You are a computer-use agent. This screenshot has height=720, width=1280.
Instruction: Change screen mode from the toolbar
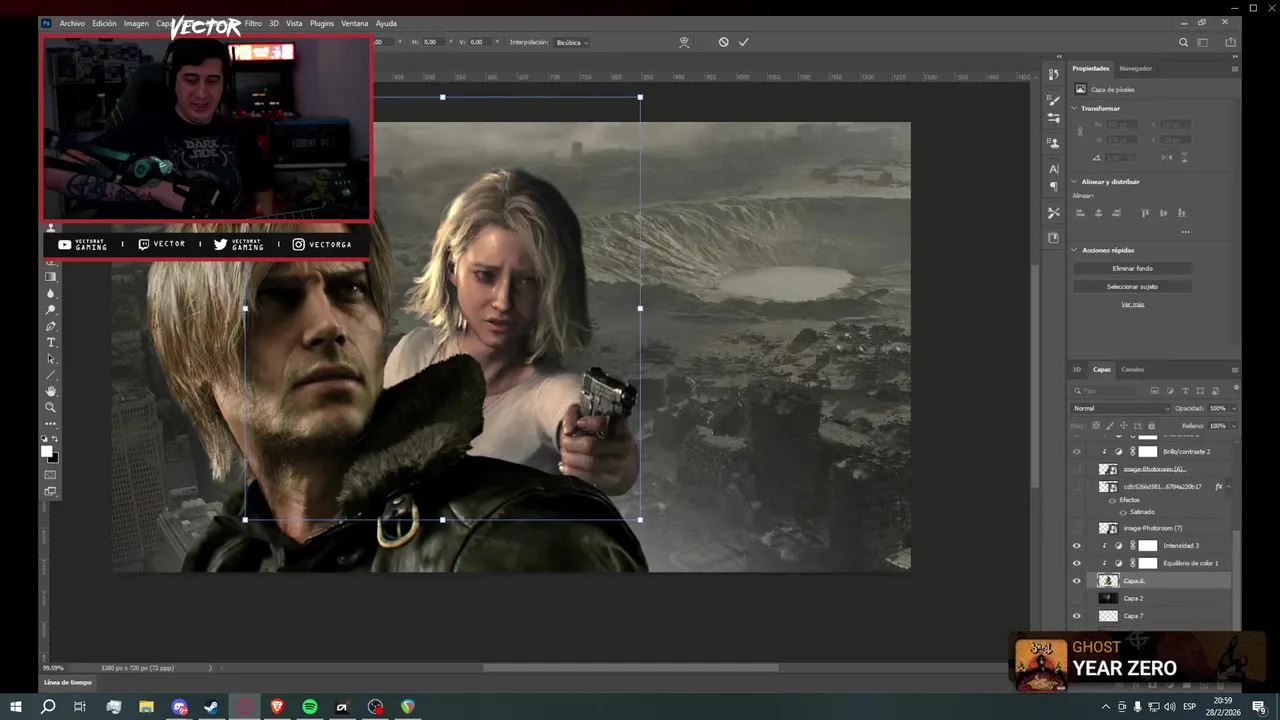pyautogui.click(x=51, y=491)
